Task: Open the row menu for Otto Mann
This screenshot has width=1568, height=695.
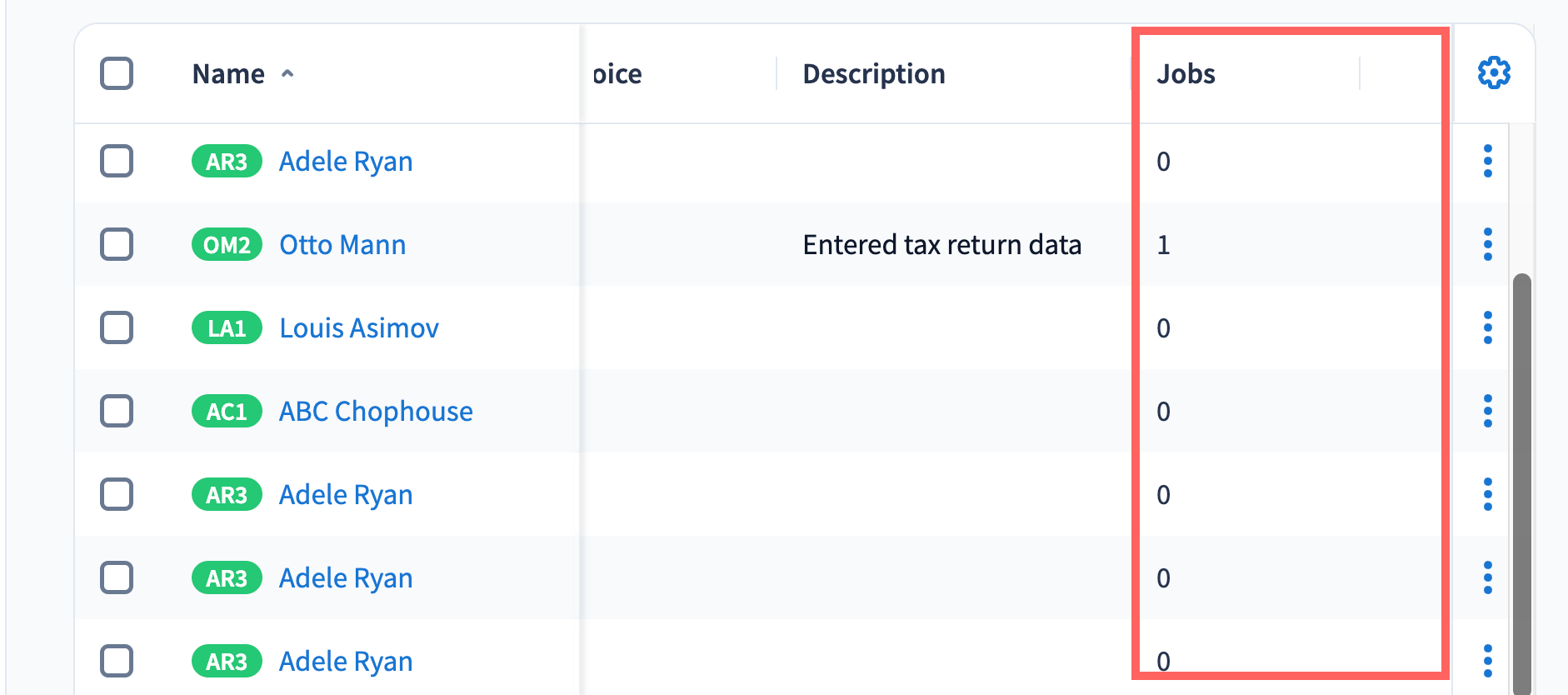Action: [1487, 244]
